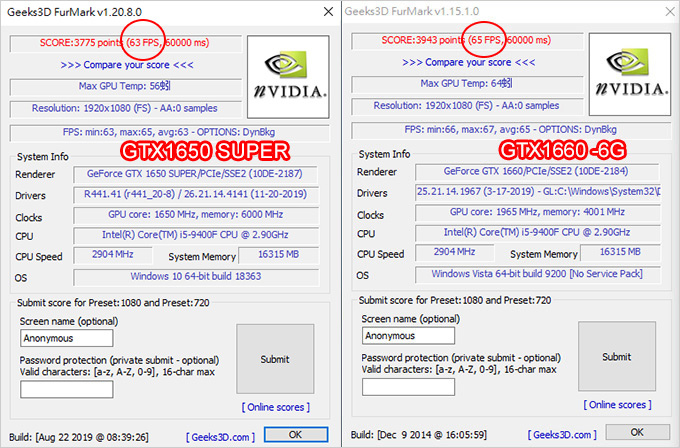Click the NVIDIA logo in v1.20.8.0 window

tap(288, 77)
